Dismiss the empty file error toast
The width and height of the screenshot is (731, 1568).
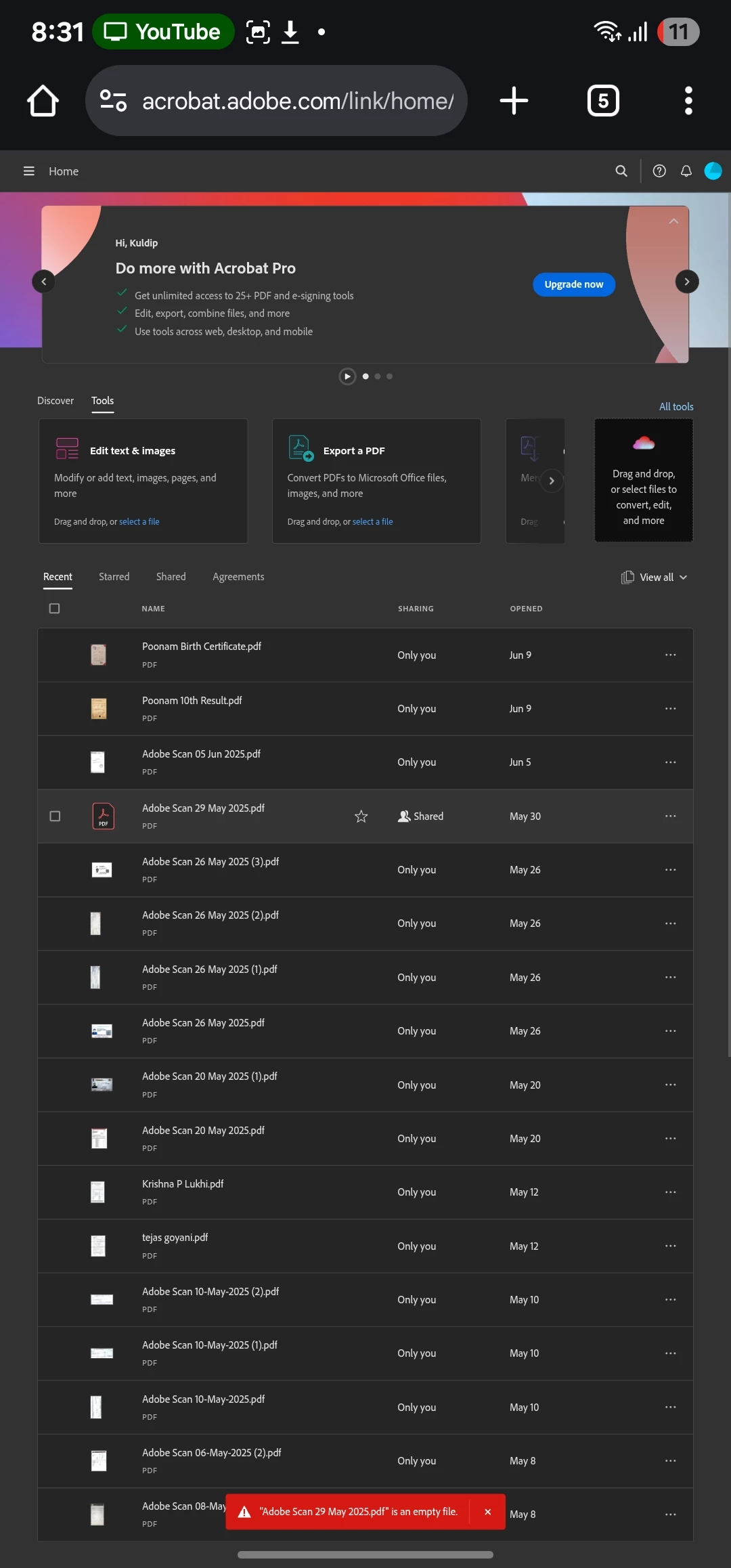coord(487,1512)
